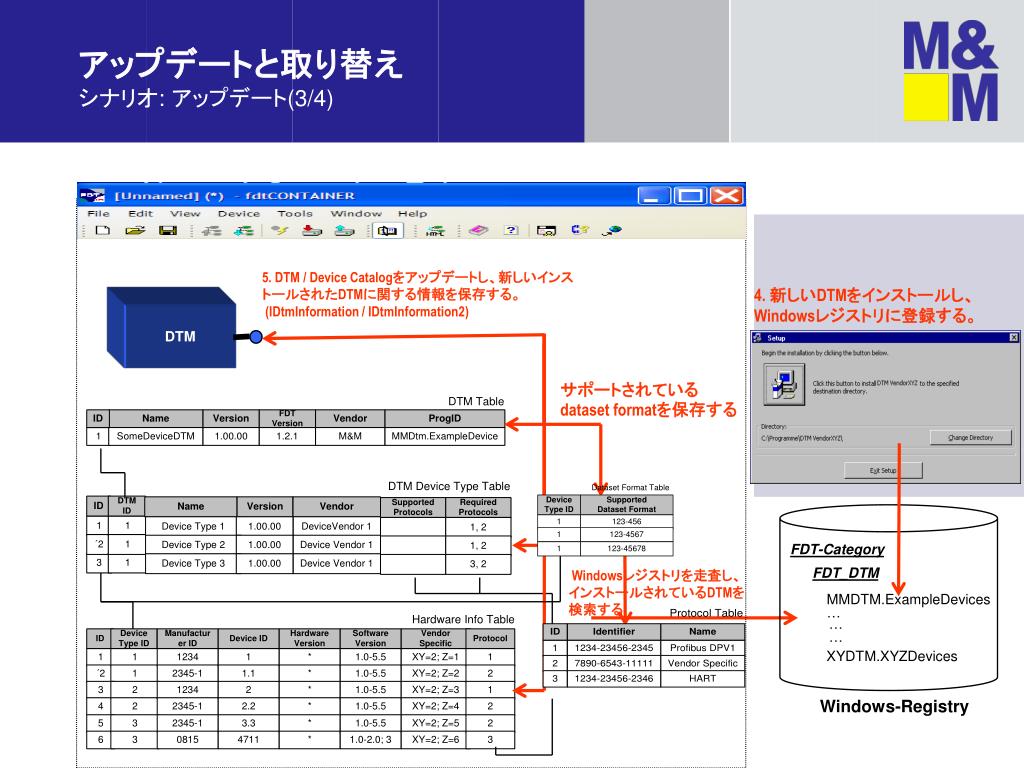Click MMDTM.ExampleDevices in the registry
1024x768 pixels.
point(908,600)
